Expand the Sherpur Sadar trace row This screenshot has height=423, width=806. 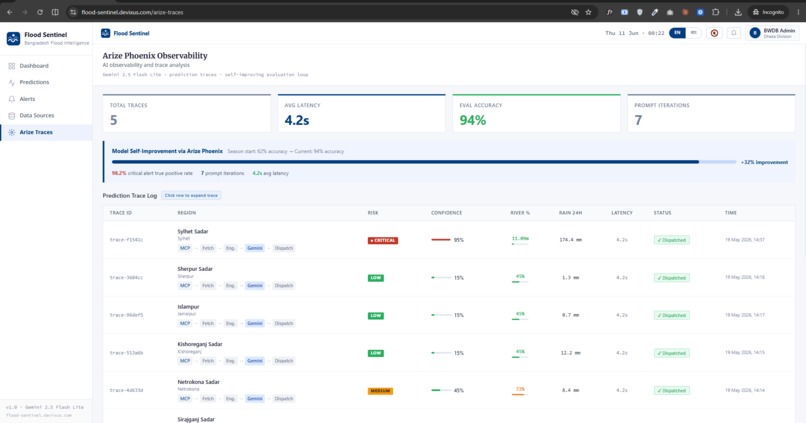coord(449,278)
